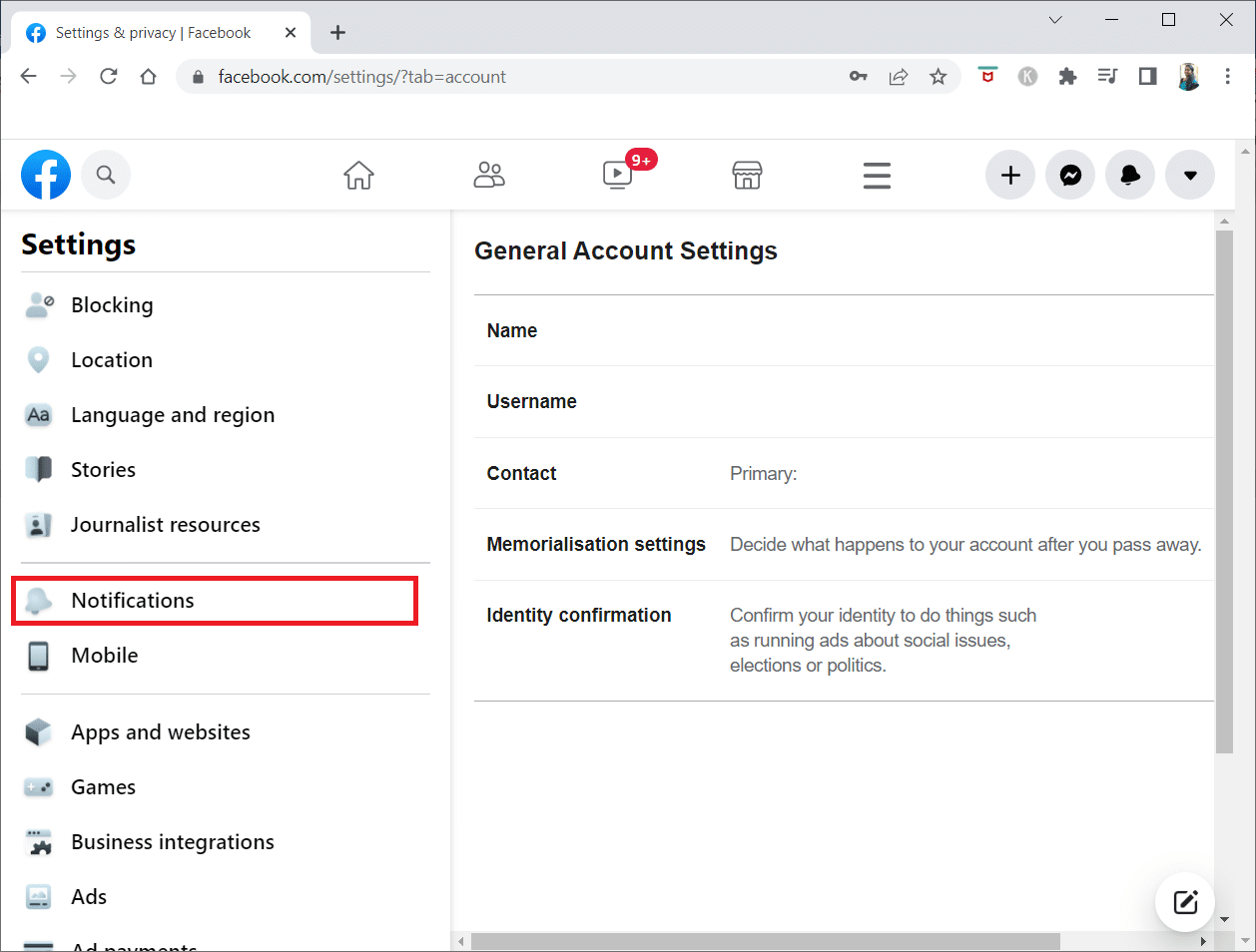Open the Friends icon in top bar
The image size is (1256, 952).
coord(489,175)
